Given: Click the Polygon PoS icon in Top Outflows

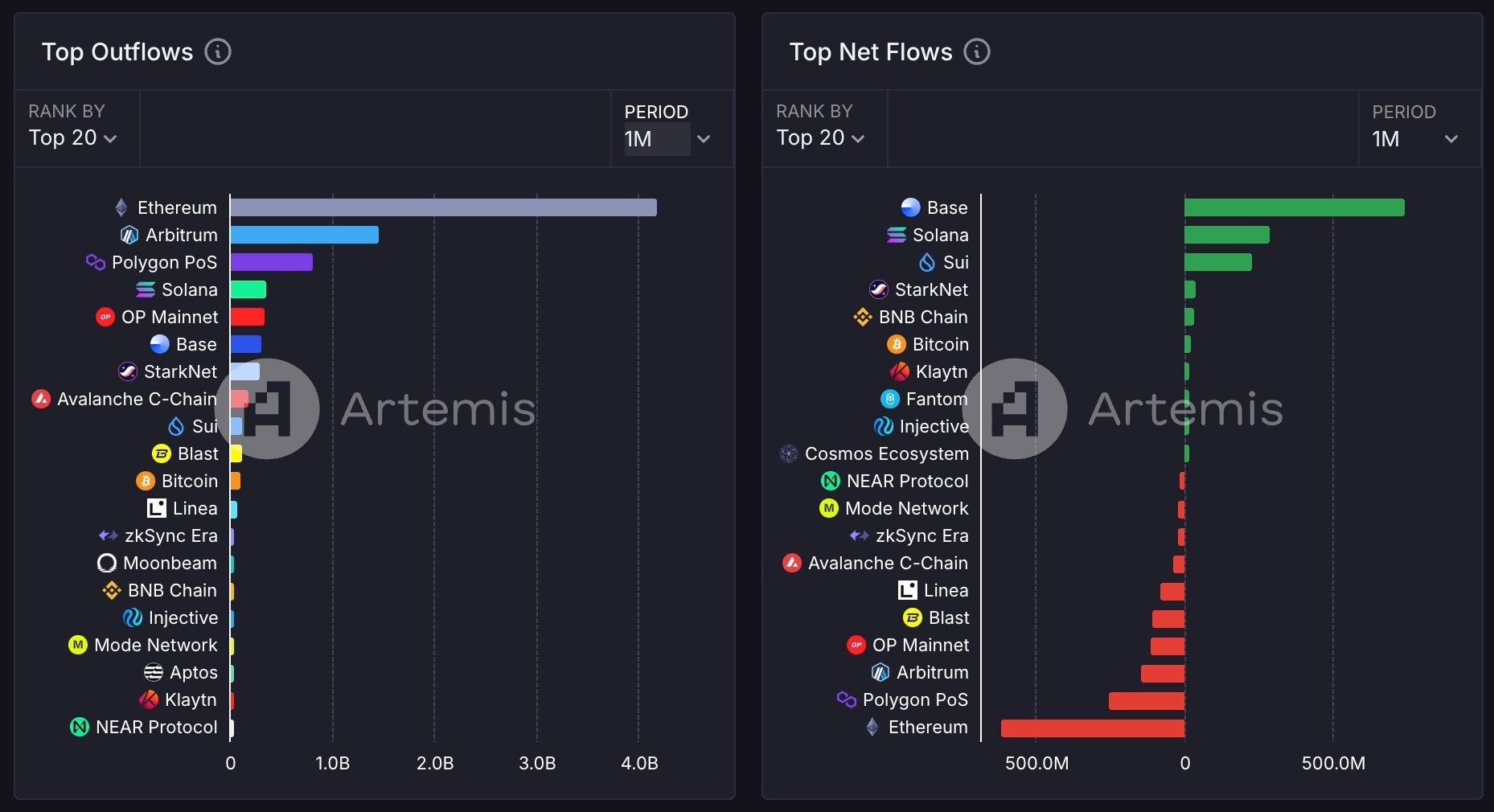Looking at the screenshot, I should click(x=96, y=262).
